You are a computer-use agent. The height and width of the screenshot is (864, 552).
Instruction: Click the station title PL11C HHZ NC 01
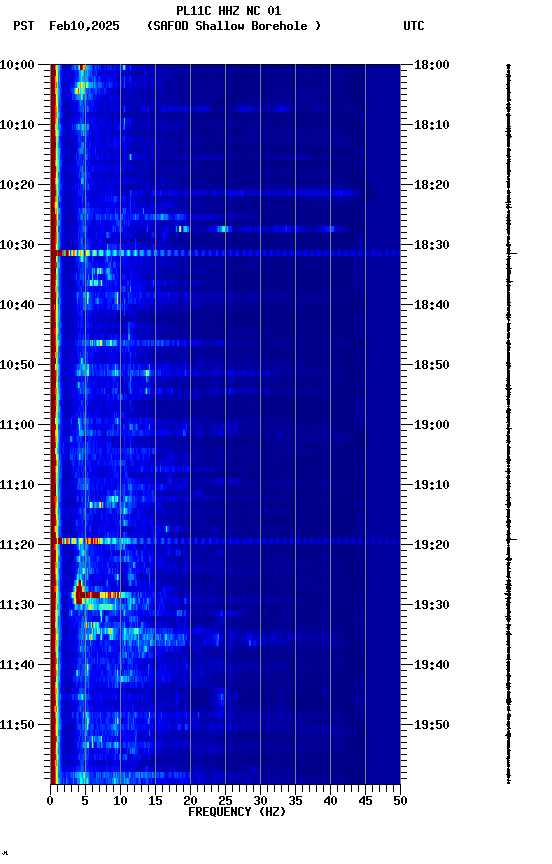coord(229,11)
